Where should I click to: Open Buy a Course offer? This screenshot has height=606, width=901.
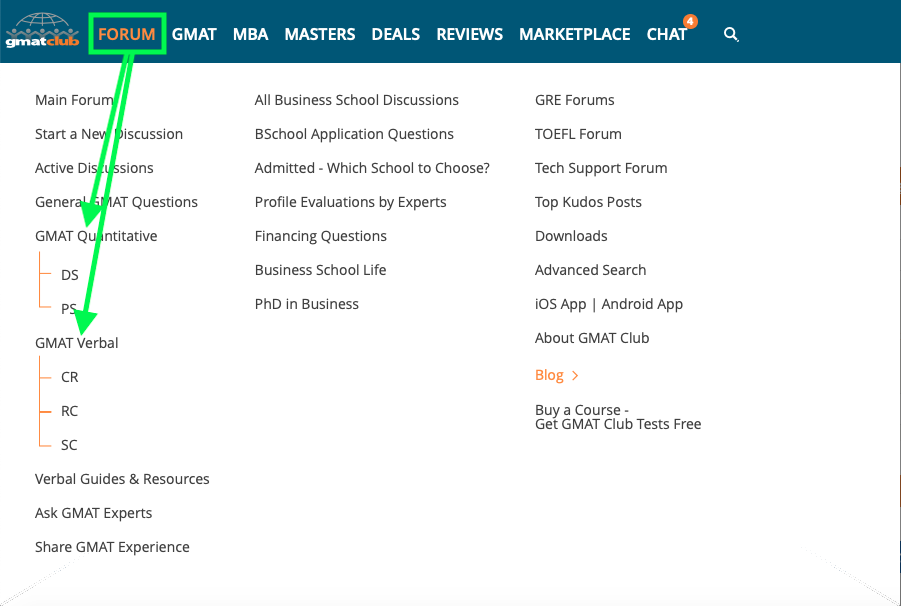click(x=617, y=417)
